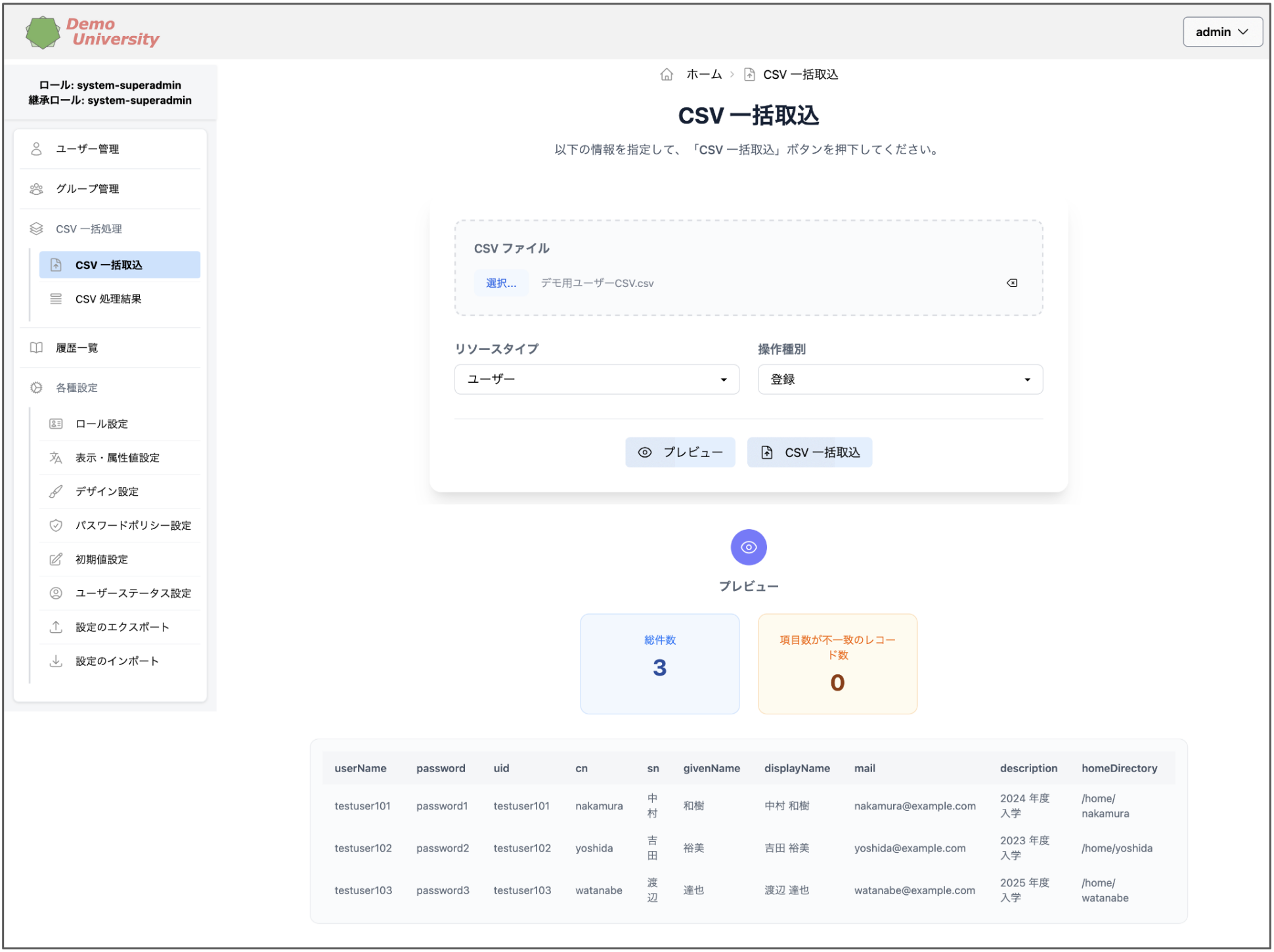Viewport: 1274px width, 952px height.
Task: Click the group icon beside グループ管理
Action: (37, 189)
